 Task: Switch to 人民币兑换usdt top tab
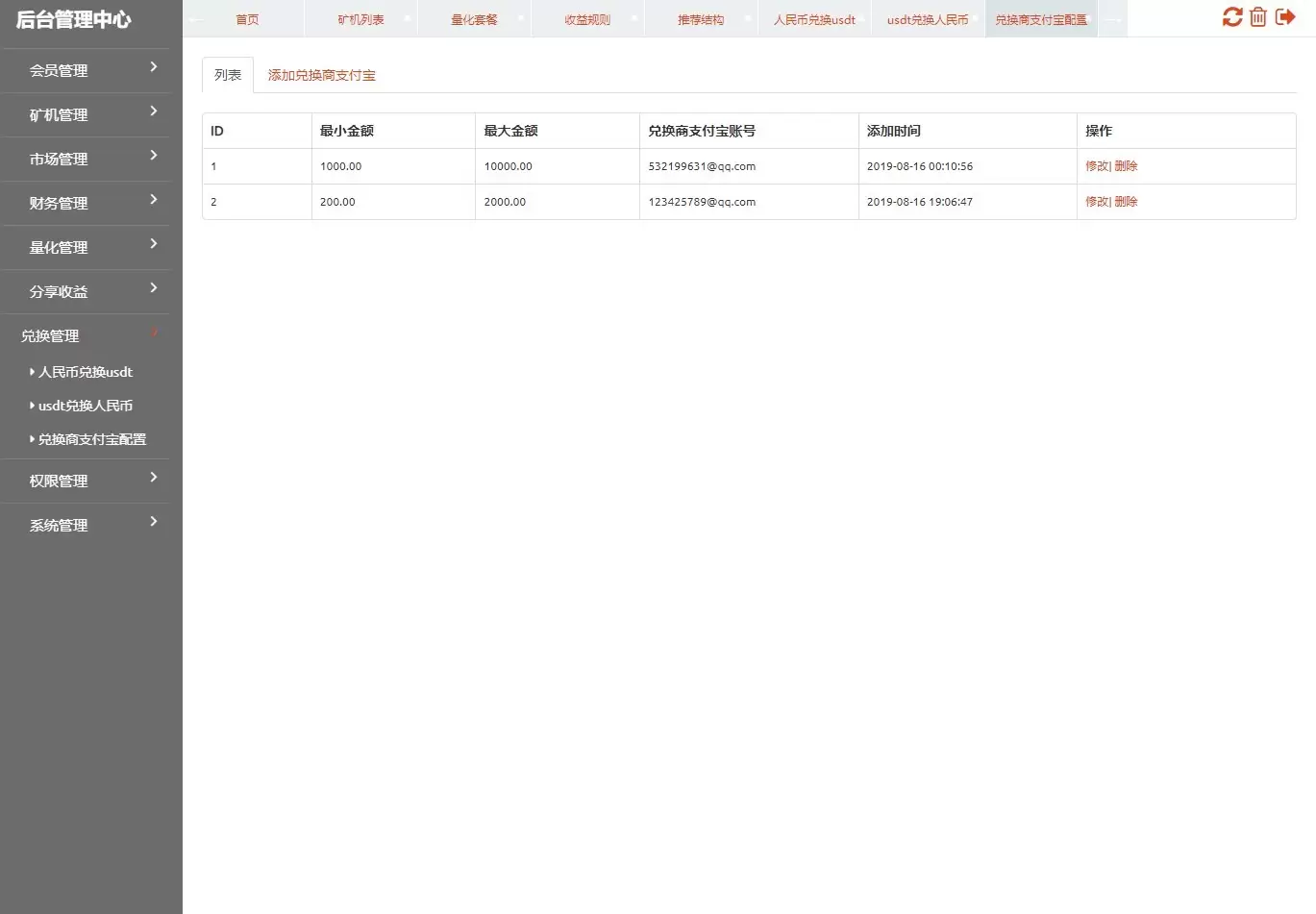coord(814,19)
